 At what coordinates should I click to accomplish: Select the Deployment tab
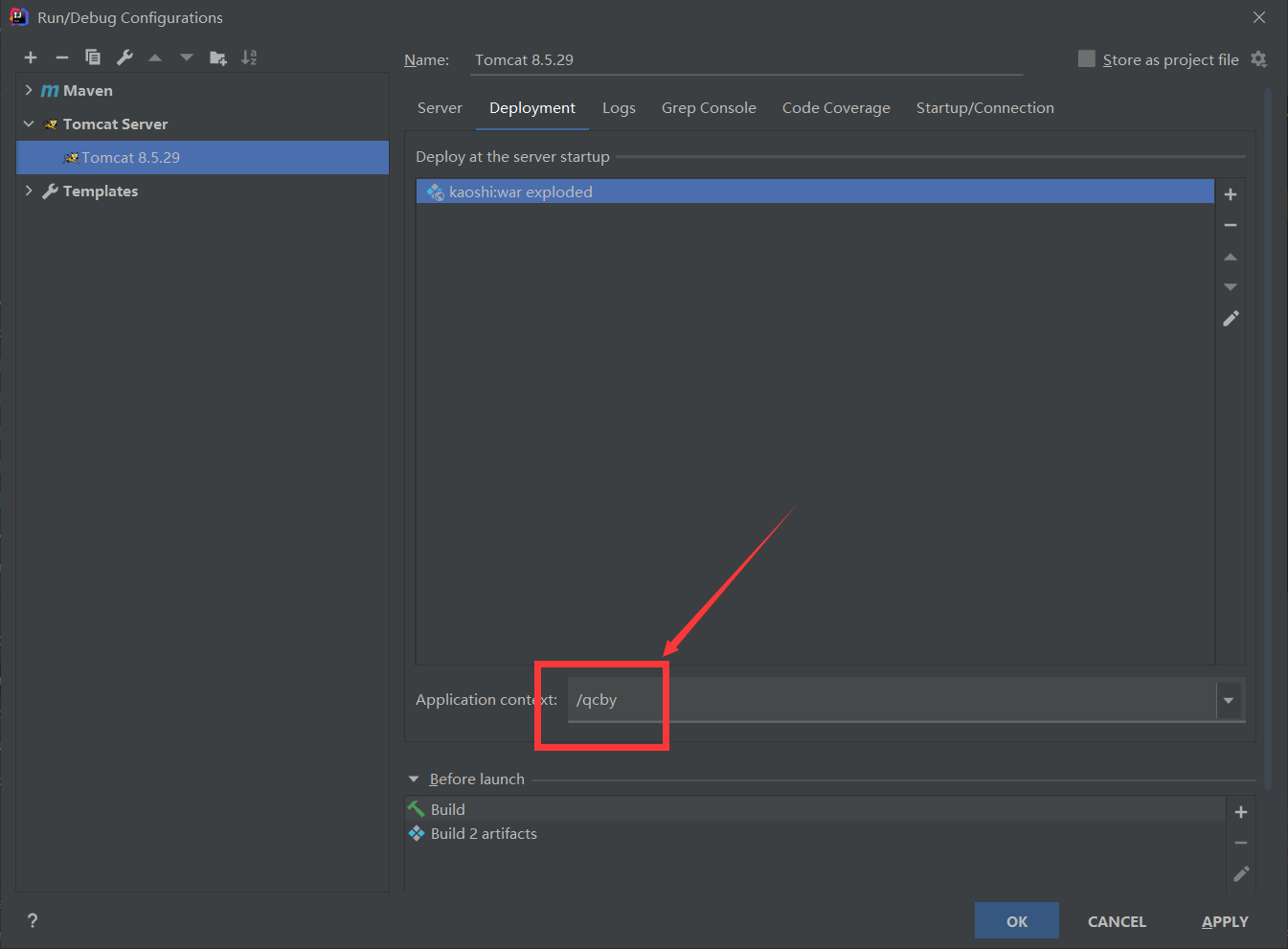tap(532, 108)
